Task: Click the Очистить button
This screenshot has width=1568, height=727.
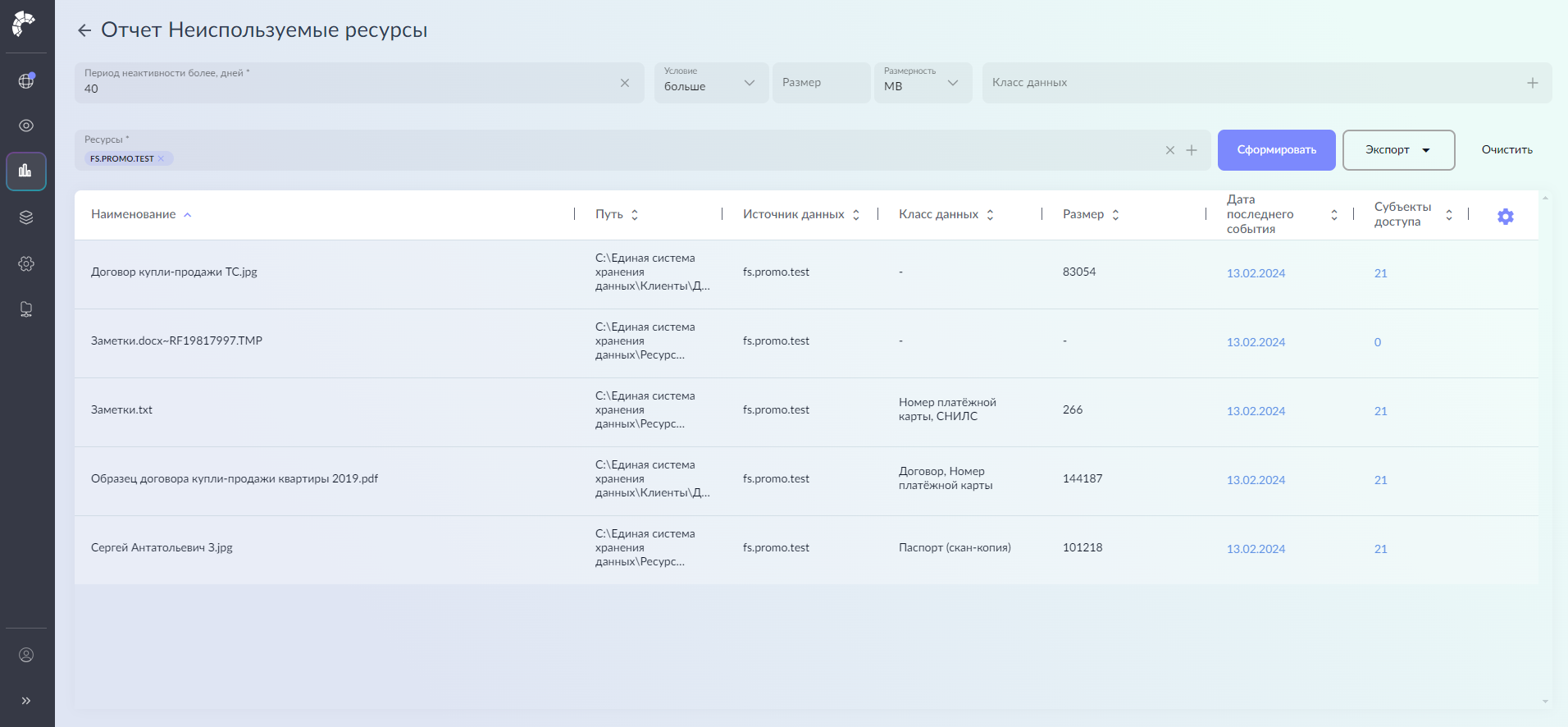Action: click(1506, 150)
